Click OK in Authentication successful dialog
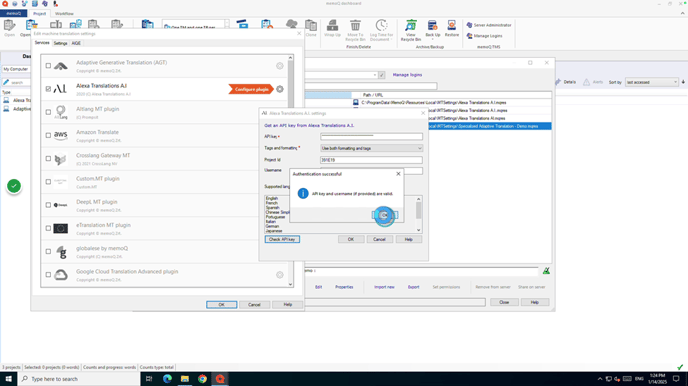 [x=384, y=215]
